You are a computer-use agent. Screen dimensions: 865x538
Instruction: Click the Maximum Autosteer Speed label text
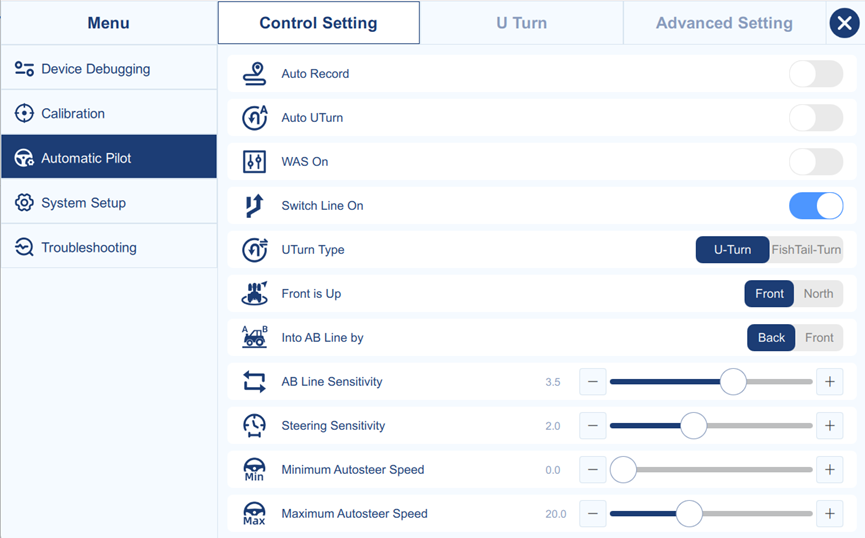[x=354, y=514]
